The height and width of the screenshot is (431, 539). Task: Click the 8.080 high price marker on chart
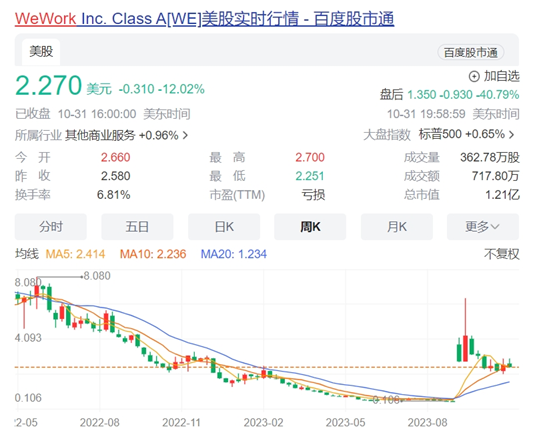[x=97, y=276]
